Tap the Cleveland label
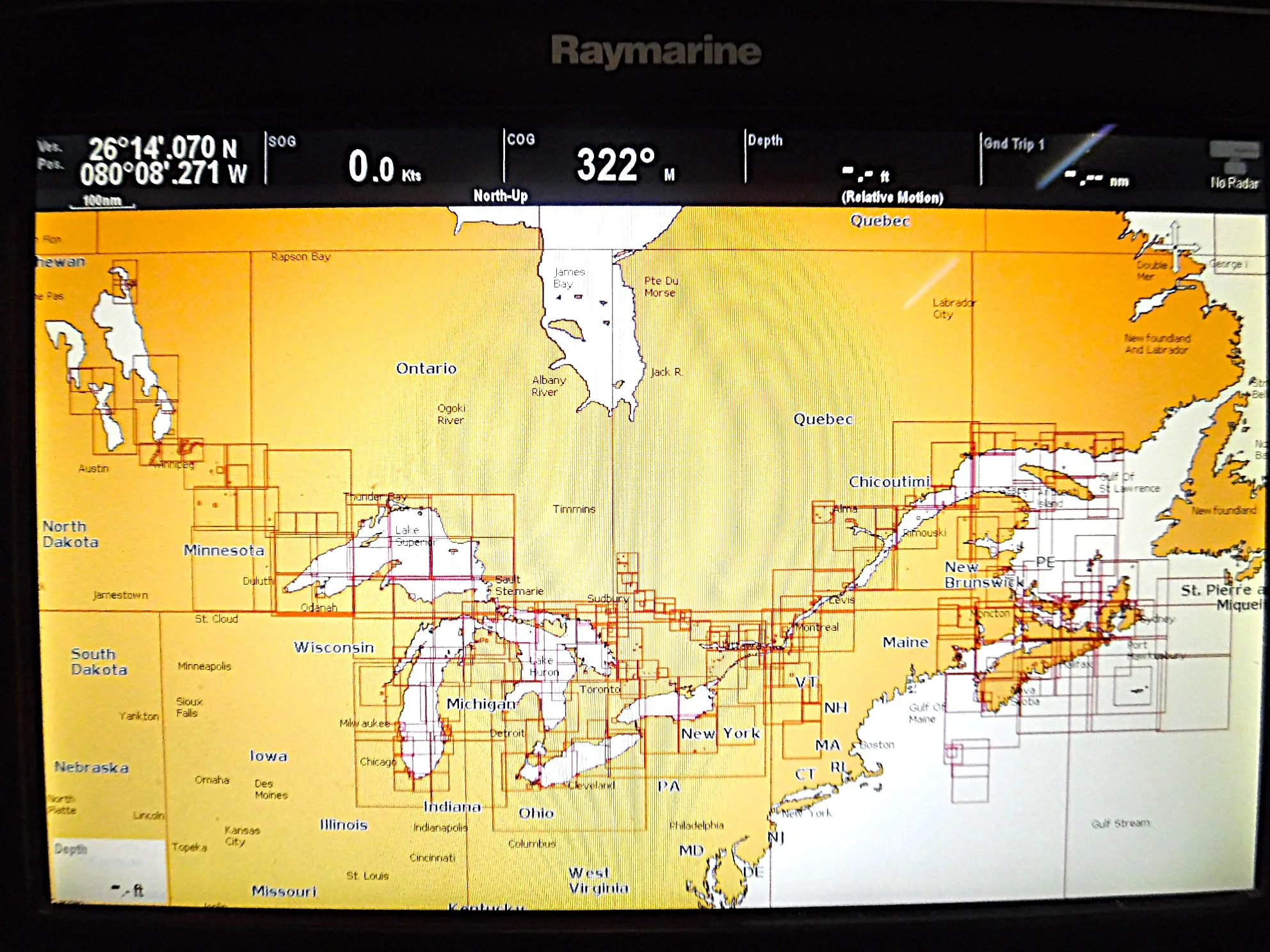The image size is (1270, 952). click(x=591, y=785)
